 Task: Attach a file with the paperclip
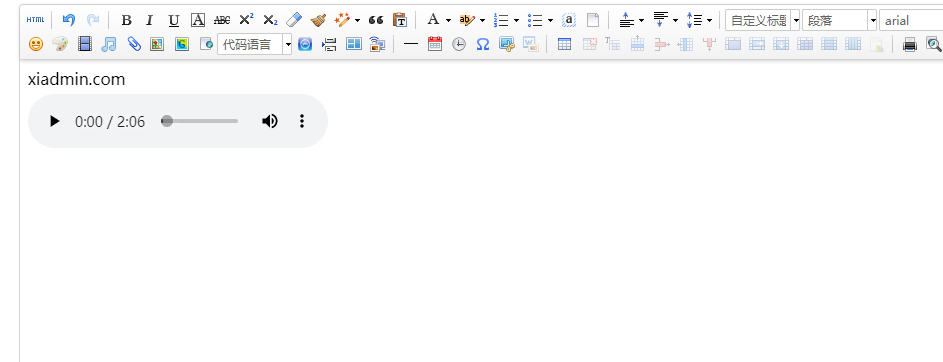(x=134, y=44)
